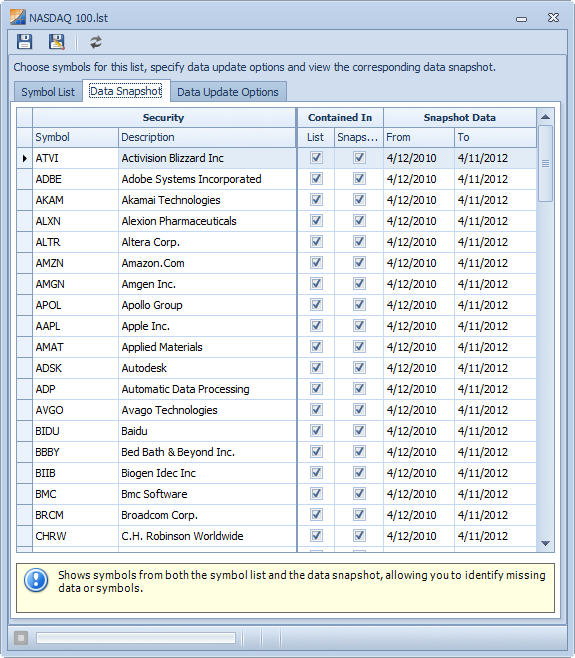Image resolution: width=575 pixels, height=658 pixels.
Task: Toggle List checkbox for AKAM
Action: [x=316, y=200]
